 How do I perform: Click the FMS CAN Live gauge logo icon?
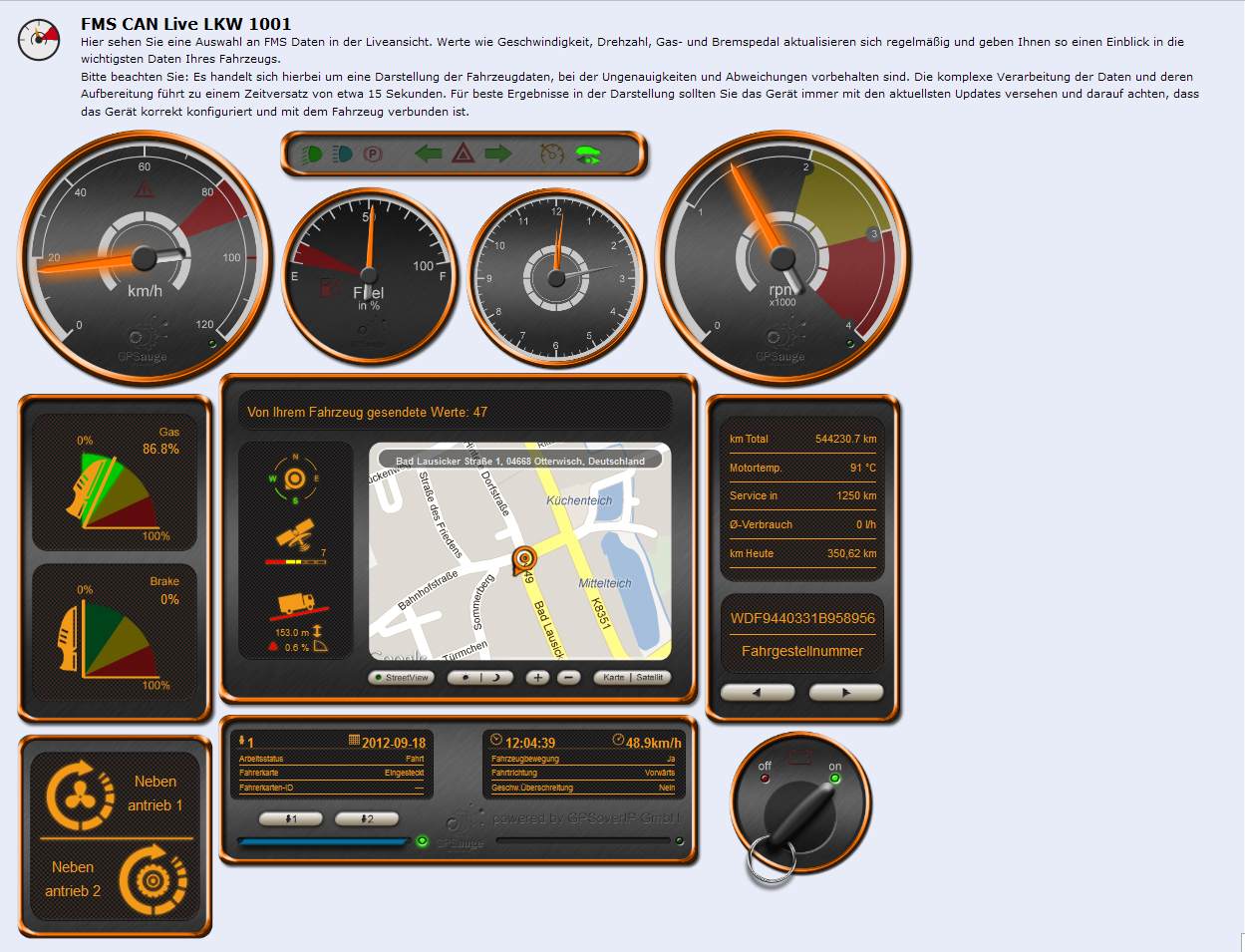coord(39,39)
